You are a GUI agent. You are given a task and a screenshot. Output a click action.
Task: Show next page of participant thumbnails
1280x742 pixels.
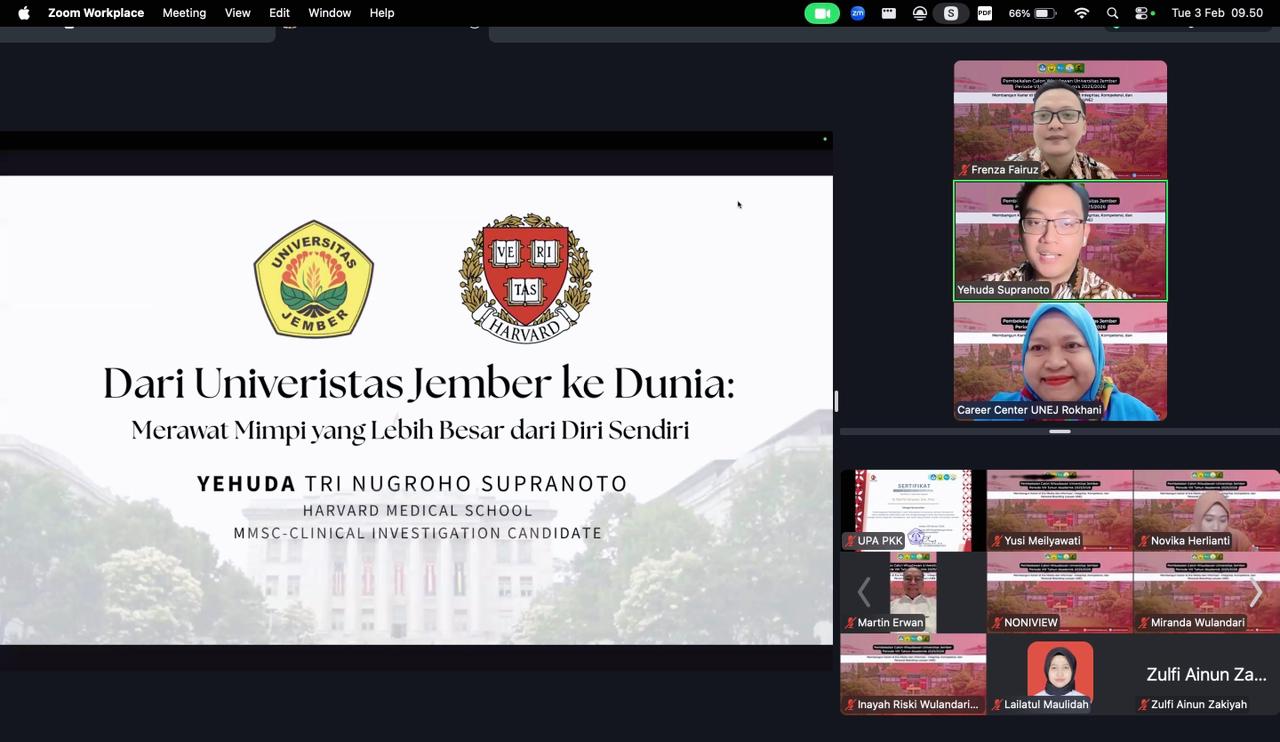[x=1256, y=593]
